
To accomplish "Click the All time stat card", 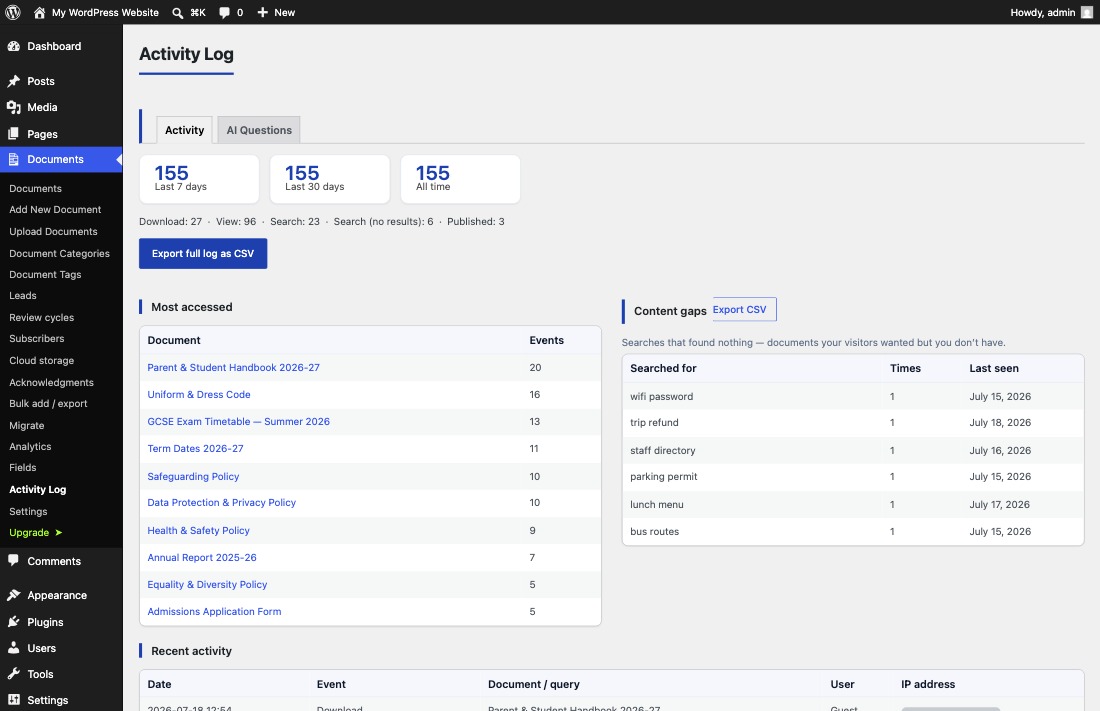I will pos(460,179).
